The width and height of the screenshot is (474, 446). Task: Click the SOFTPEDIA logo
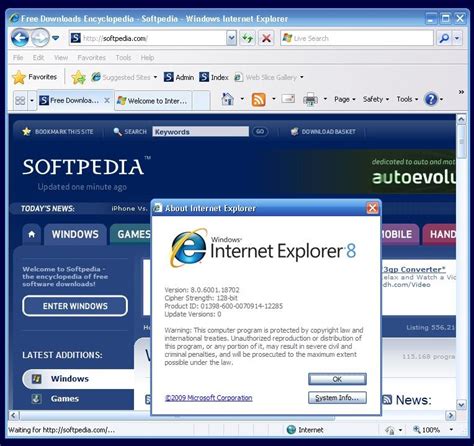83,167
